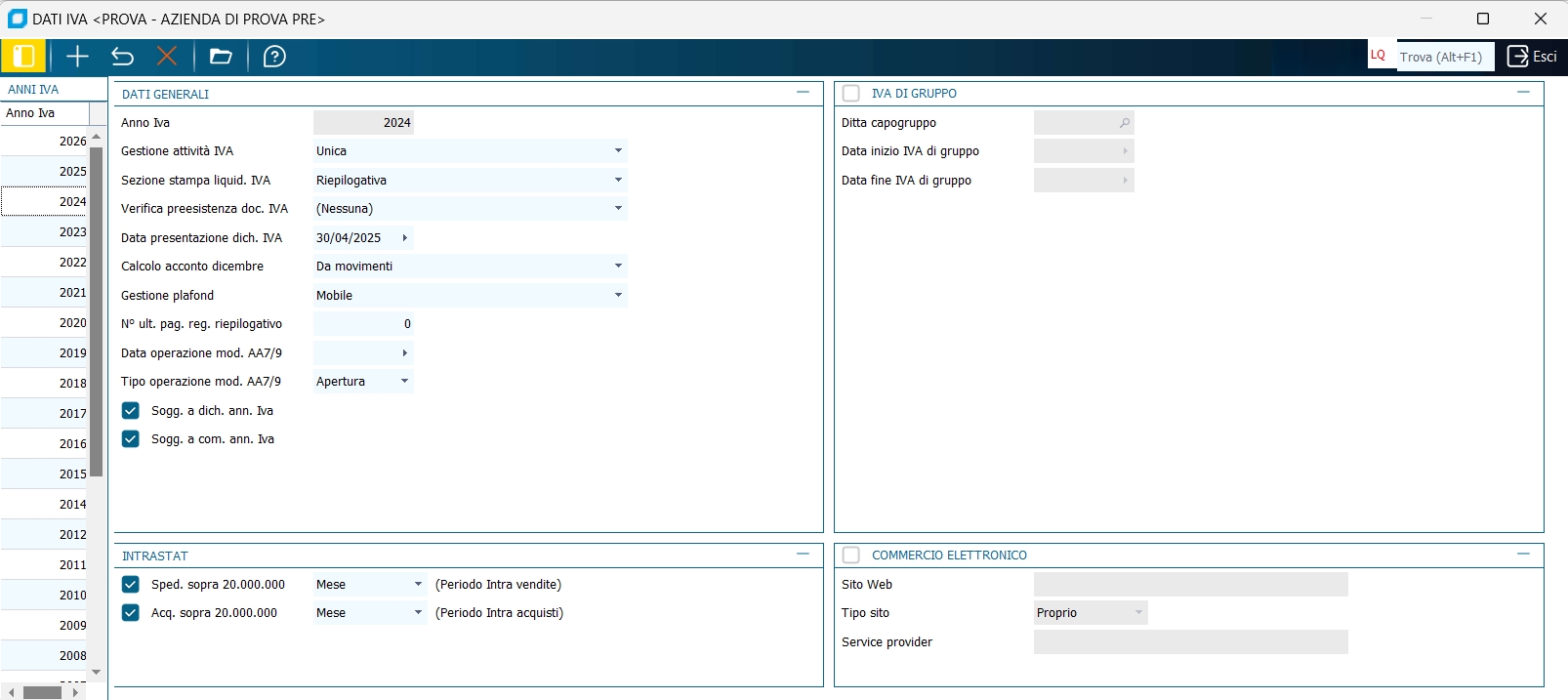1568x700 pixels.
Task: Select year 2012 in Anni IVA list
Action: tap(45, 535)
